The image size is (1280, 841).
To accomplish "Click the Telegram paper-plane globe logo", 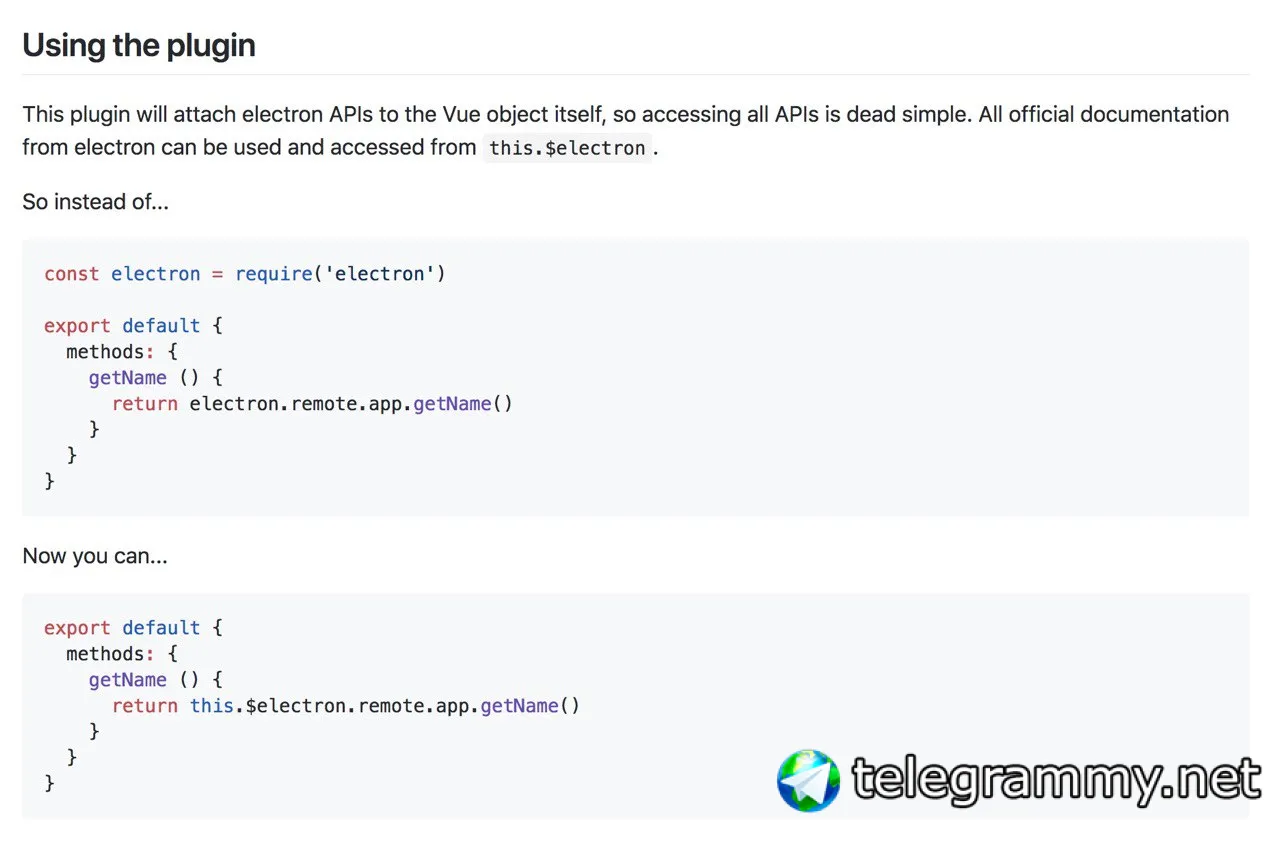I will tap(808, 780).
